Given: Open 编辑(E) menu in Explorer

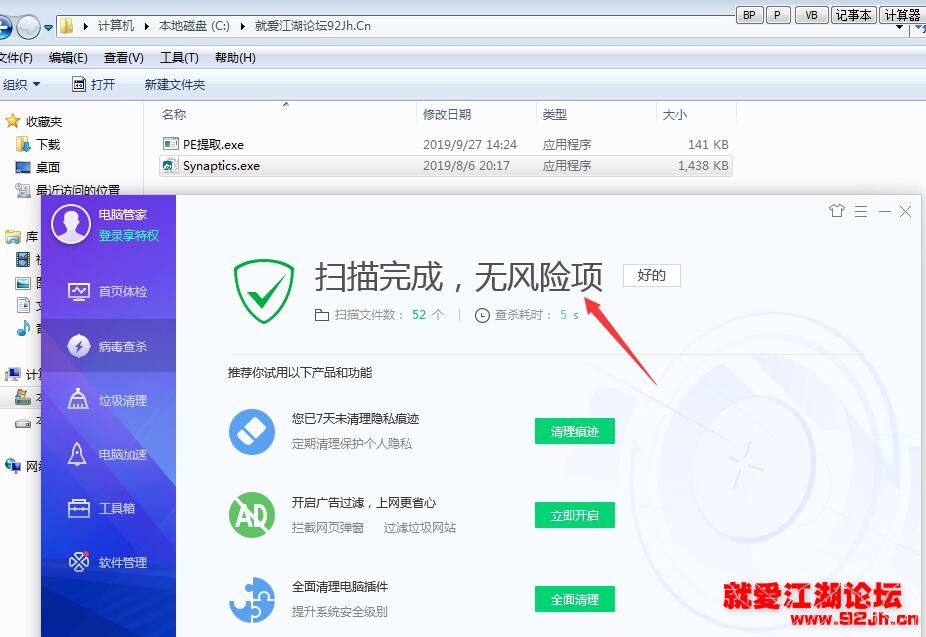Looking at the screenshot, I should tap(68, 57).
